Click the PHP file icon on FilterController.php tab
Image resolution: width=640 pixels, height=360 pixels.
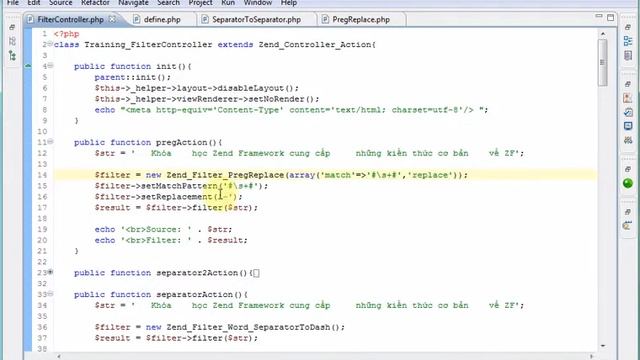pyautogui.click(x=31, y=19)
